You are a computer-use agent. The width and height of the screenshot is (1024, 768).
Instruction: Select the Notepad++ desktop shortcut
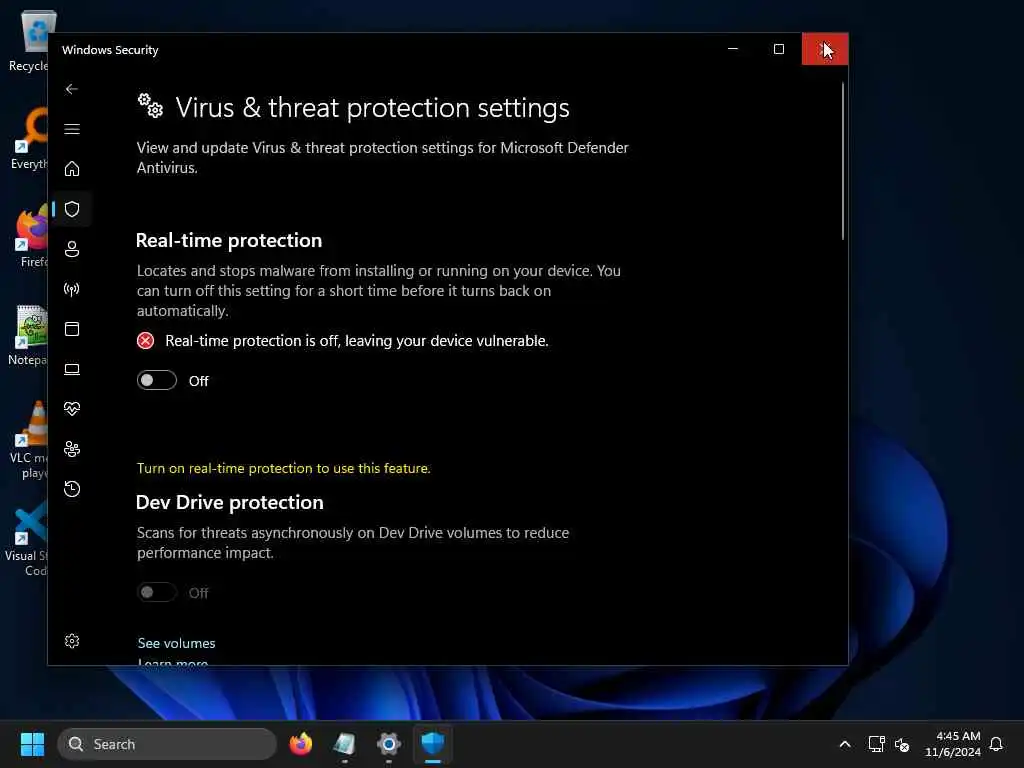coord(27,335)
